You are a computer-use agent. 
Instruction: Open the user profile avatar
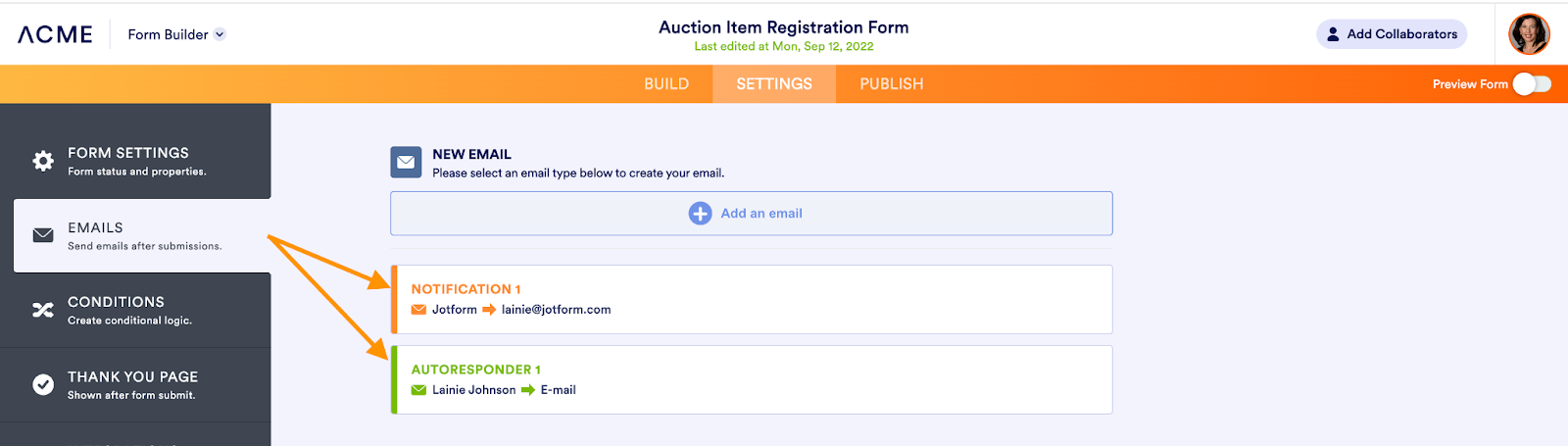pyautogui.click(x=1529, y=34)
